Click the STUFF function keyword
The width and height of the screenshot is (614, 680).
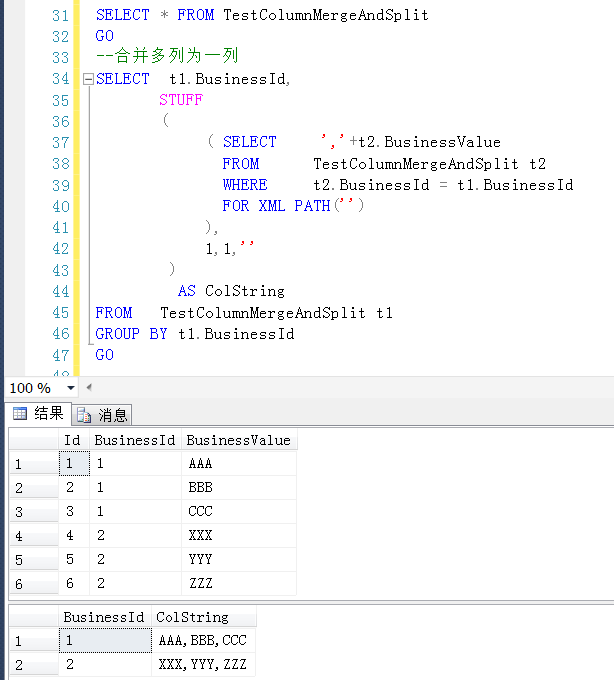click(x=181, y=100)
